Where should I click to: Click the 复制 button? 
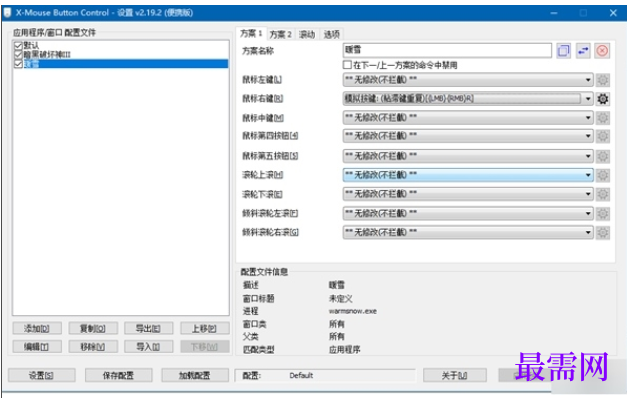pyautogui.click(x=93, y=328)
